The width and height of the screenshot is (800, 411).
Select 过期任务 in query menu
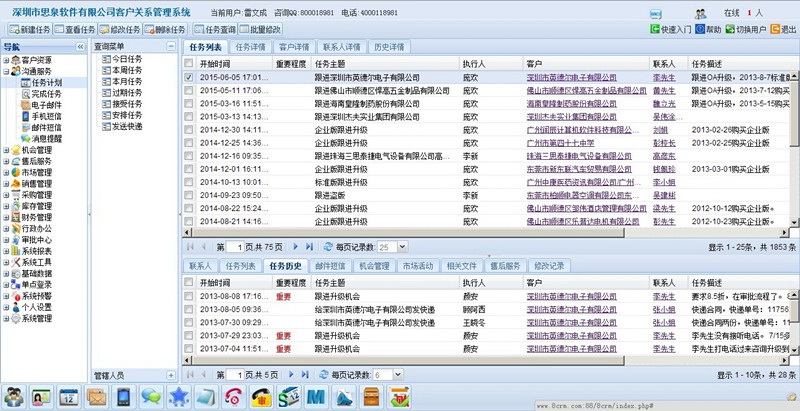(127, 93)
